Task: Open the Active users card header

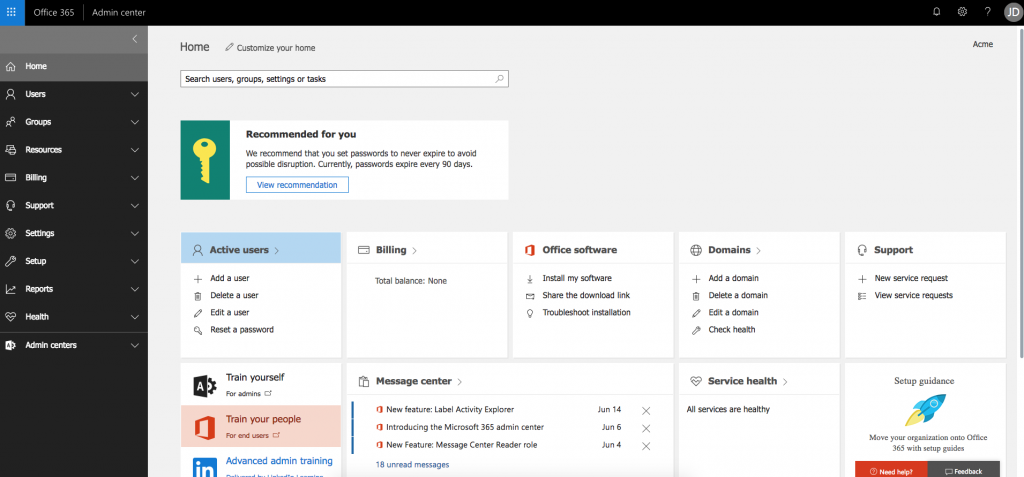Action: point(261,250)
